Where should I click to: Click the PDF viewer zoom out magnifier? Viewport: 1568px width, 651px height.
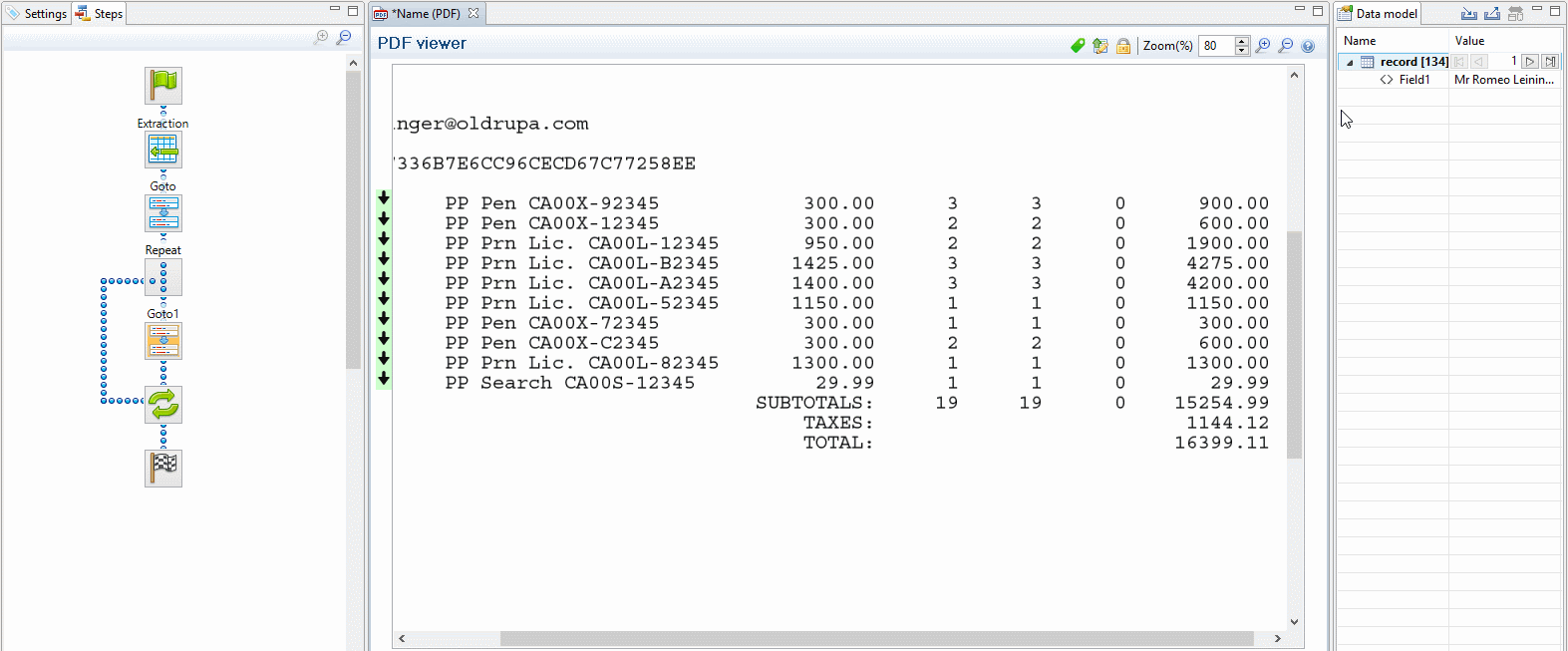1286,46
